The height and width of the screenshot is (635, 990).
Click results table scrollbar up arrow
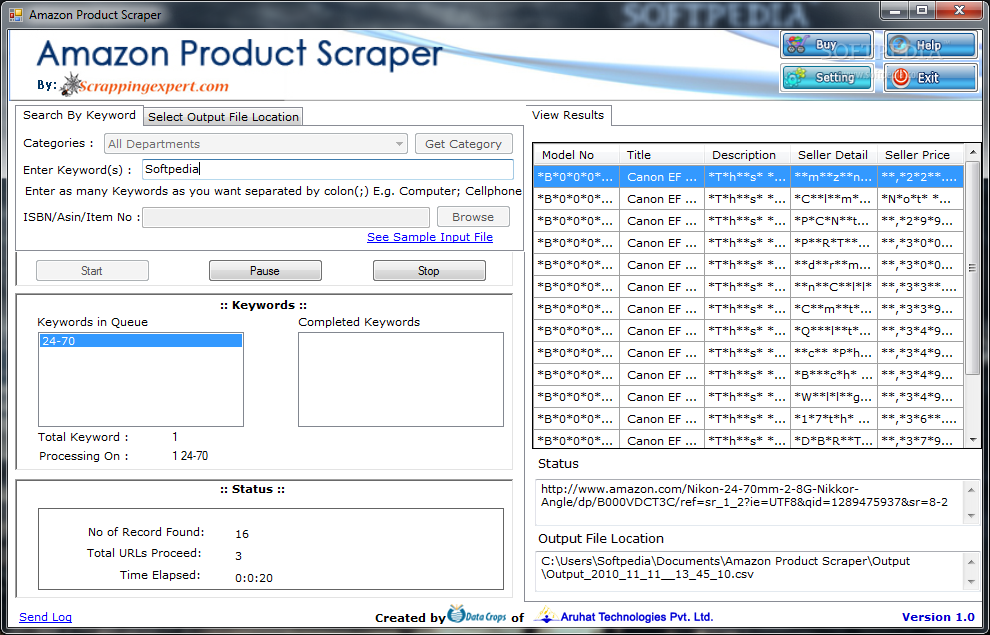click(x=972, y=152)
